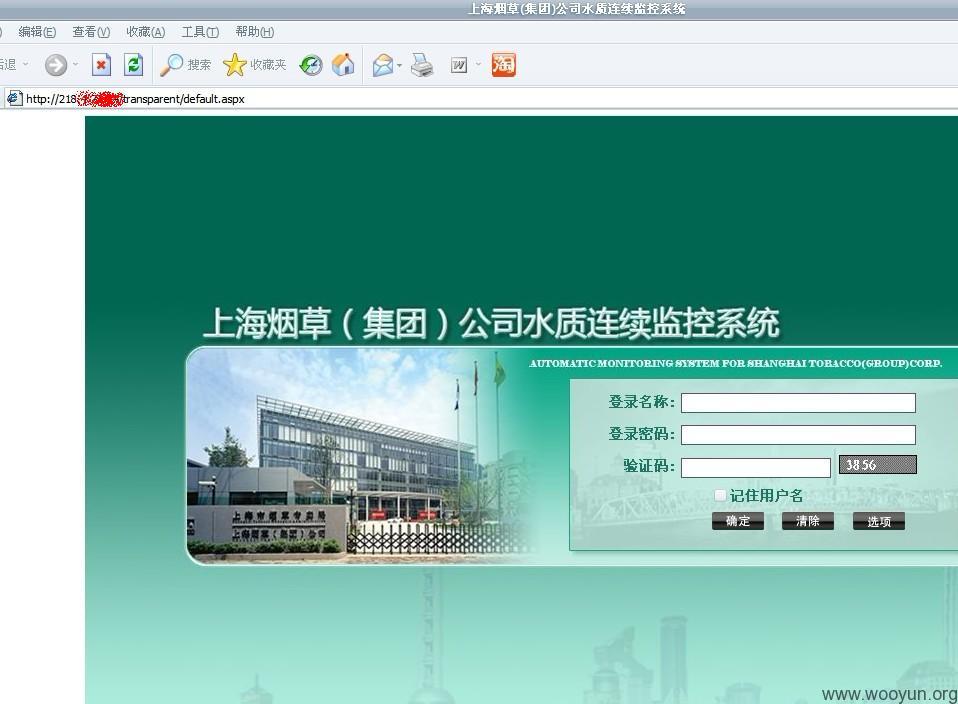
Task: Click the 记住用户名 label text
Action: [766, 496]
